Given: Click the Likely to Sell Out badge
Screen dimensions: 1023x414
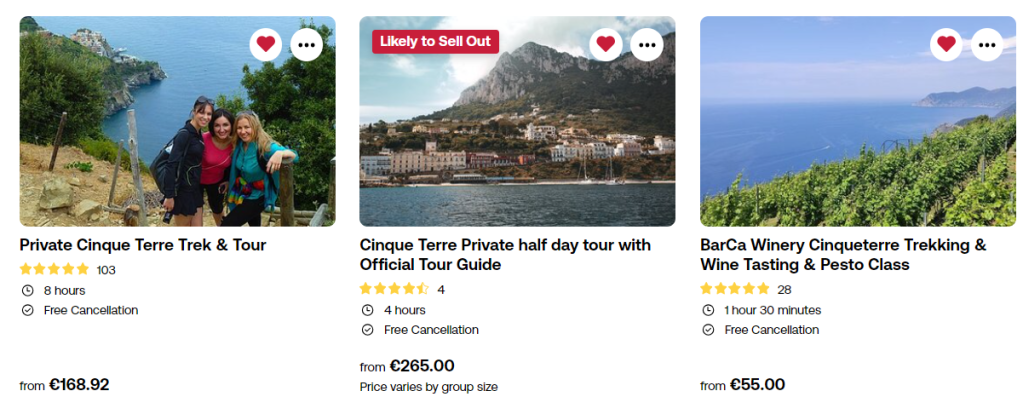Looking at the screenshot, I should pos(435,42).
